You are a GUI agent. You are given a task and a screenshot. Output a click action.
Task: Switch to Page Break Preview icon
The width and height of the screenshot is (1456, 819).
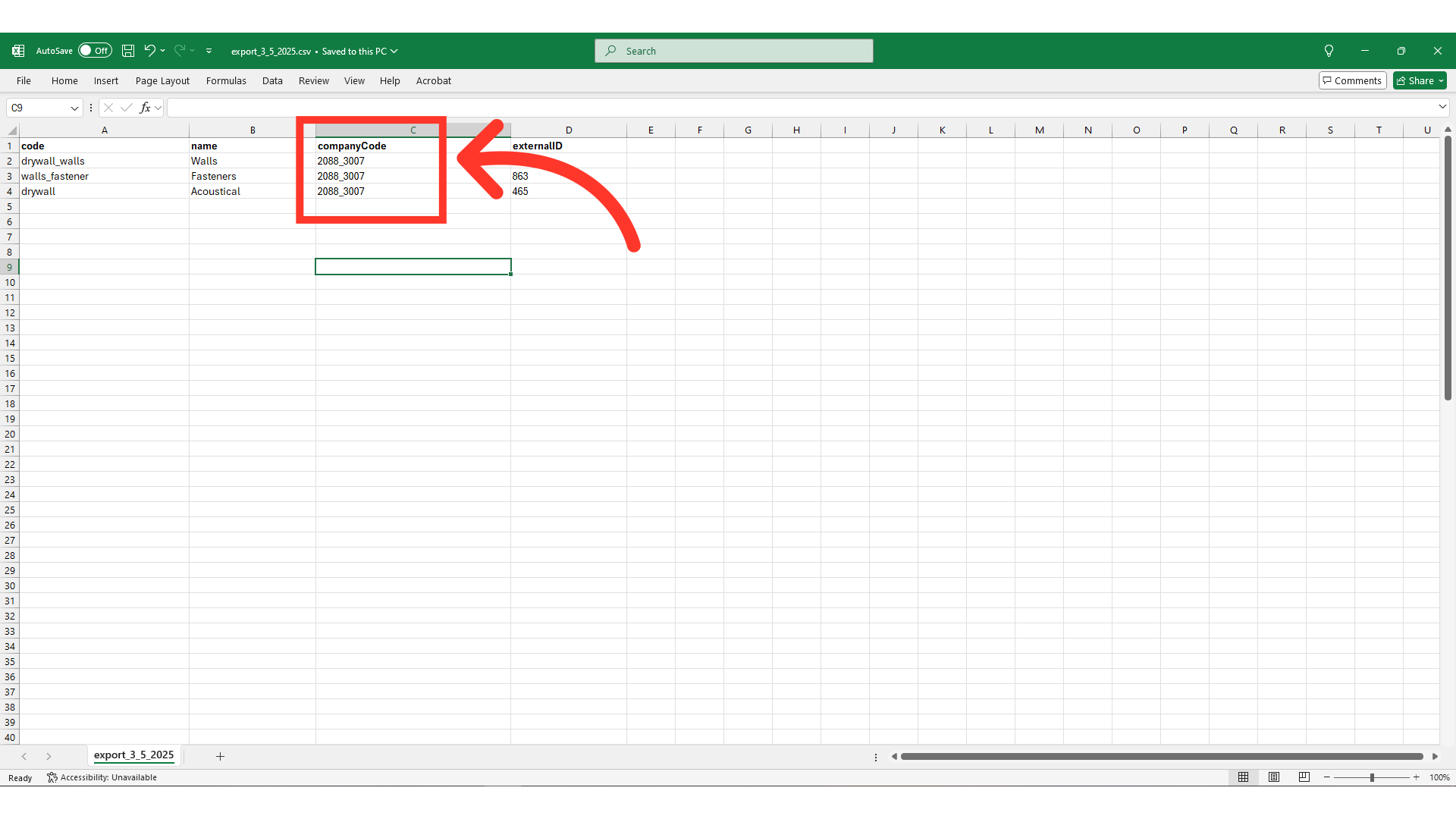1304,777
